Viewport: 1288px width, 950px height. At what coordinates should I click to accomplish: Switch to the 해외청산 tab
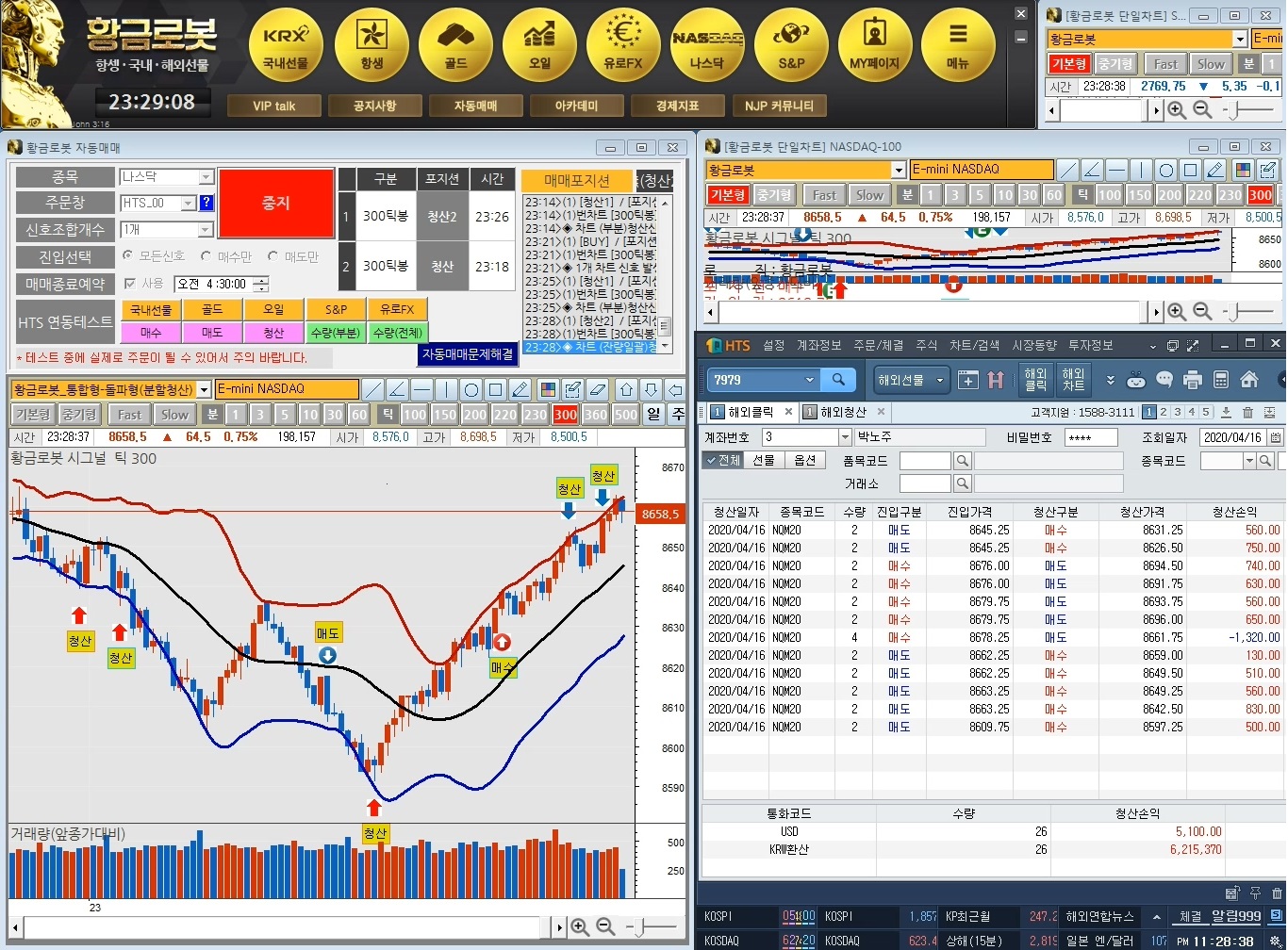(x=843, y=412)
